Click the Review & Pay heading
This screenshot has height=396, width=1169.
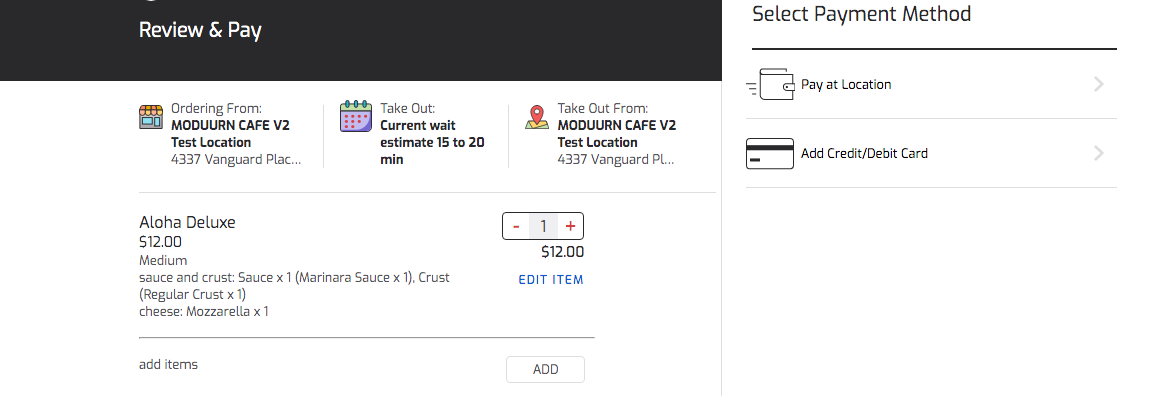point(200,31)
